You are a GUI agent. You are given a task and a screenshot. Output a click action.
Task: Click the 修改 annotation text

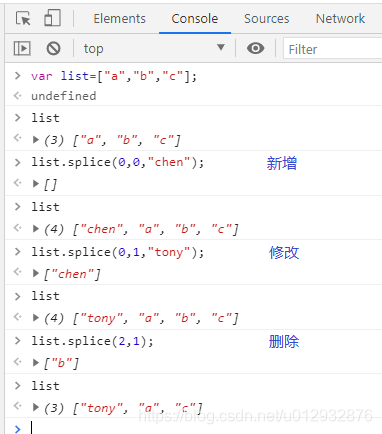(x=284, y=253)
